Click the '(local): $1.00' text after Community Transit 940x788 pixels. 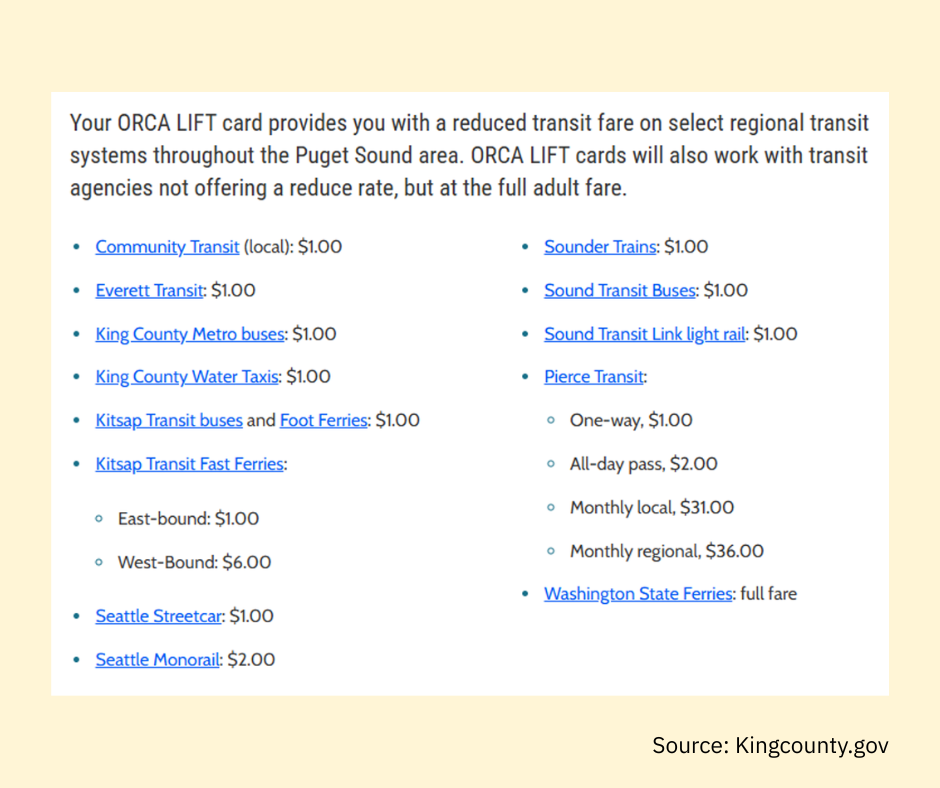click(x=293, y=246)
